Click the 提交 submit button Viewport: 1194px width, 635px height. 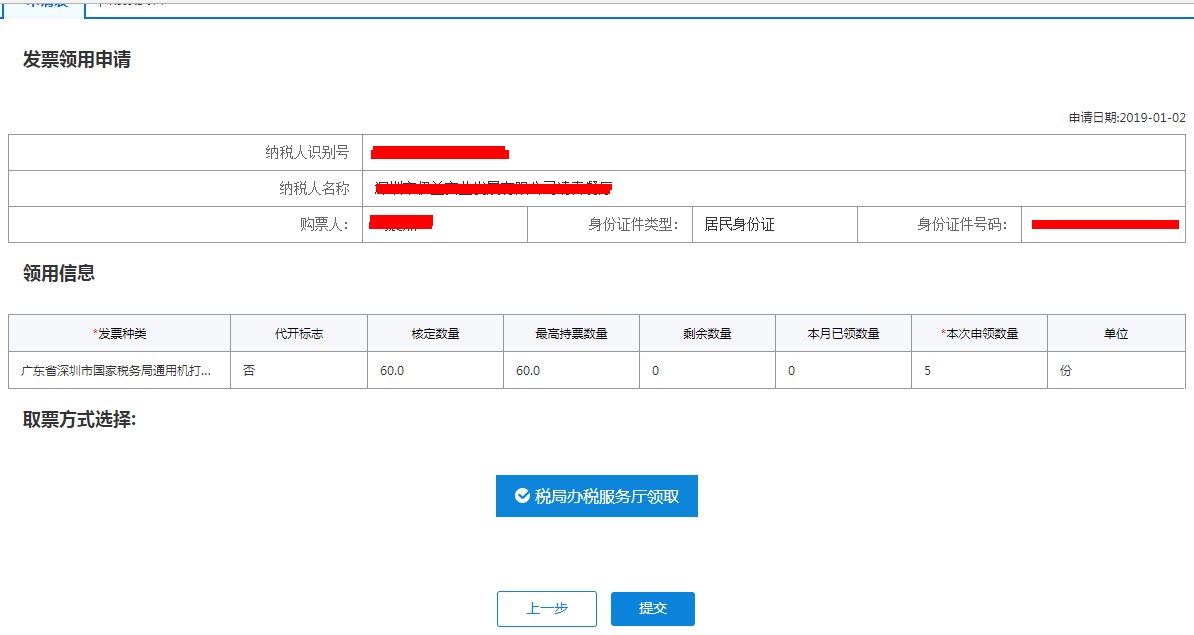[x=652, y=608]
